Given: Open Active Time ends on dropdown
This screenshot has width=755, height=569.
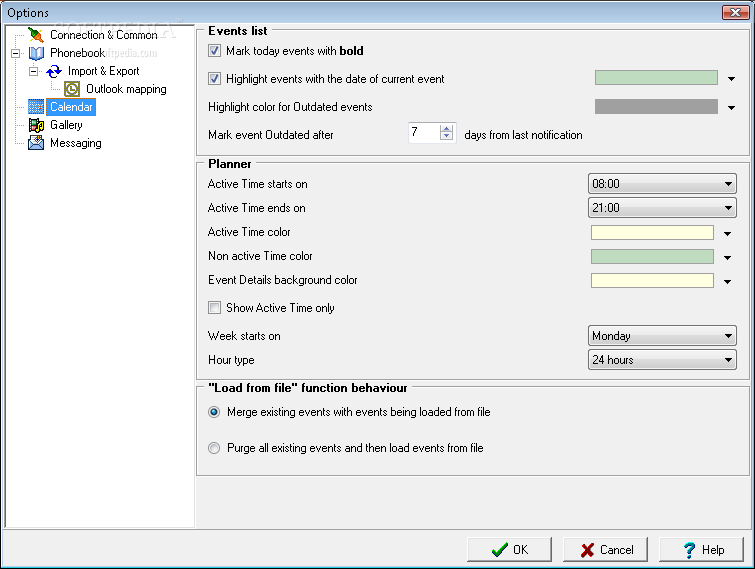Looking at the screenshot, I should click(x=662, y=208).
